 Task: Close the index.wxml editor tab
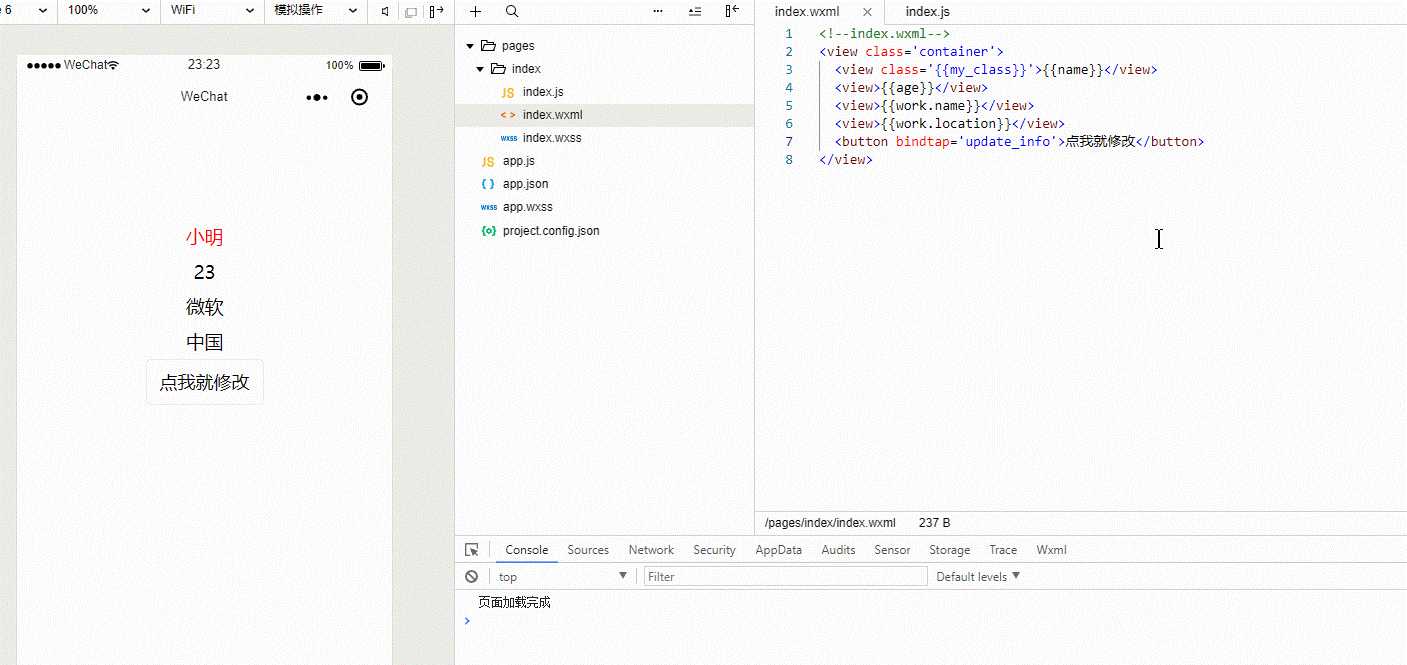[x=867, y=12]
